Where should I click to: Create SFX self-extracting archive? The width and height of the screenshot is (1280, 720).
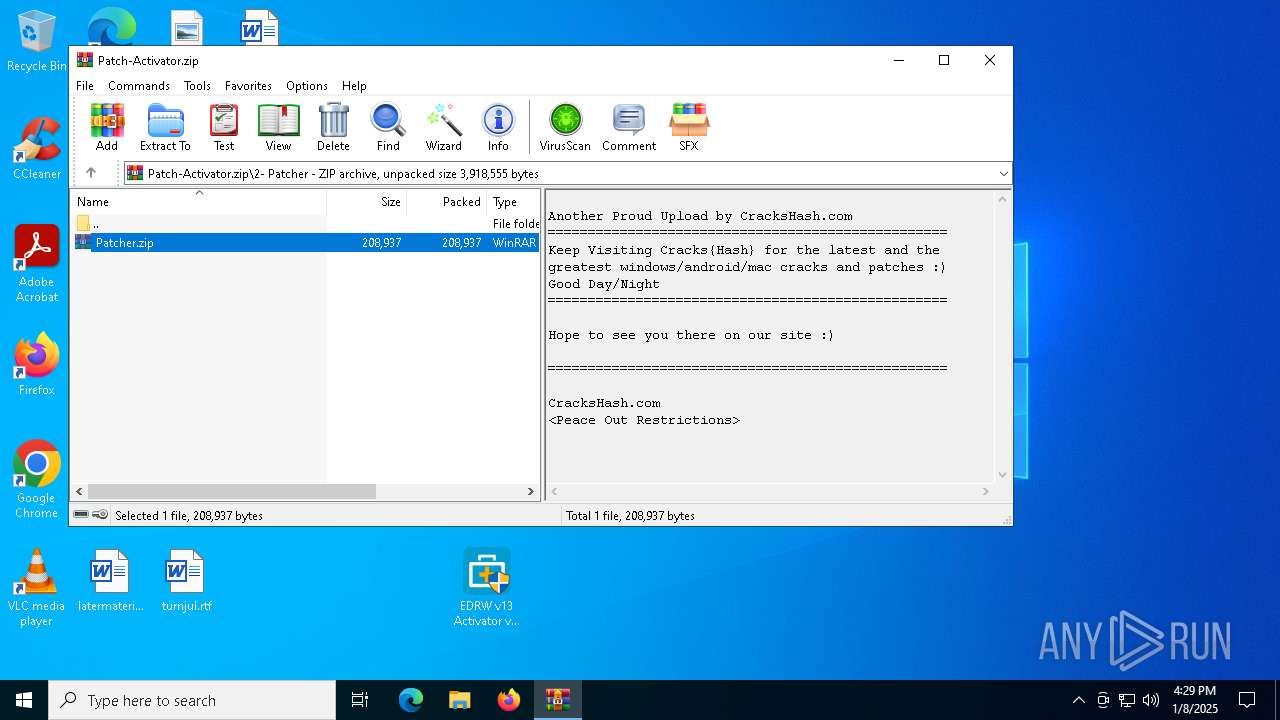click(689, 127)
